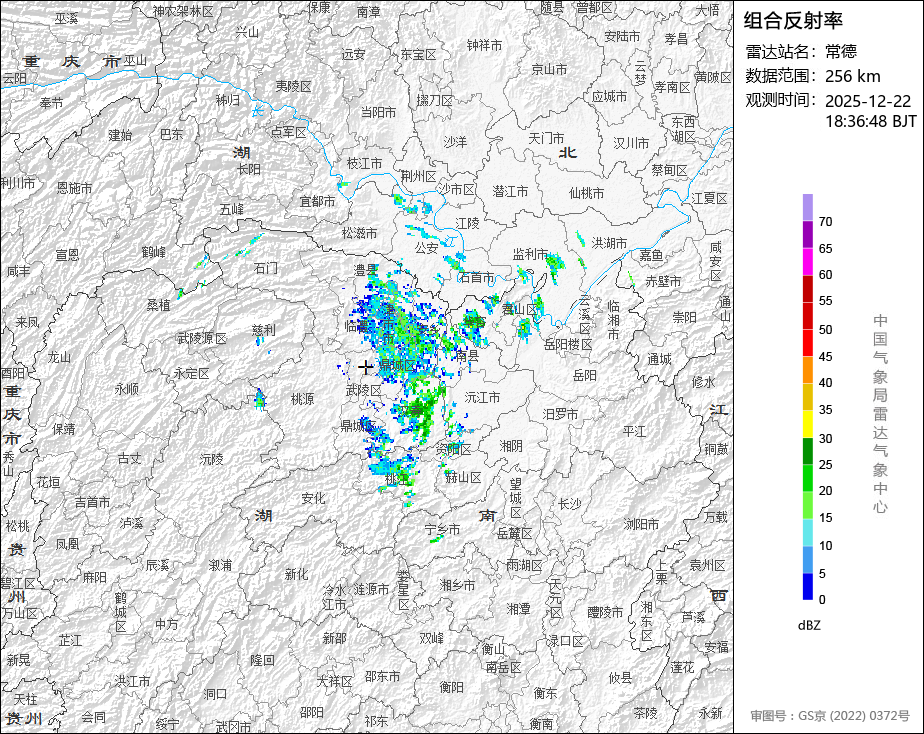Click the 怀化 area label 鹤城区
Viewport: 924px width, 734px height.
point(121,613)
